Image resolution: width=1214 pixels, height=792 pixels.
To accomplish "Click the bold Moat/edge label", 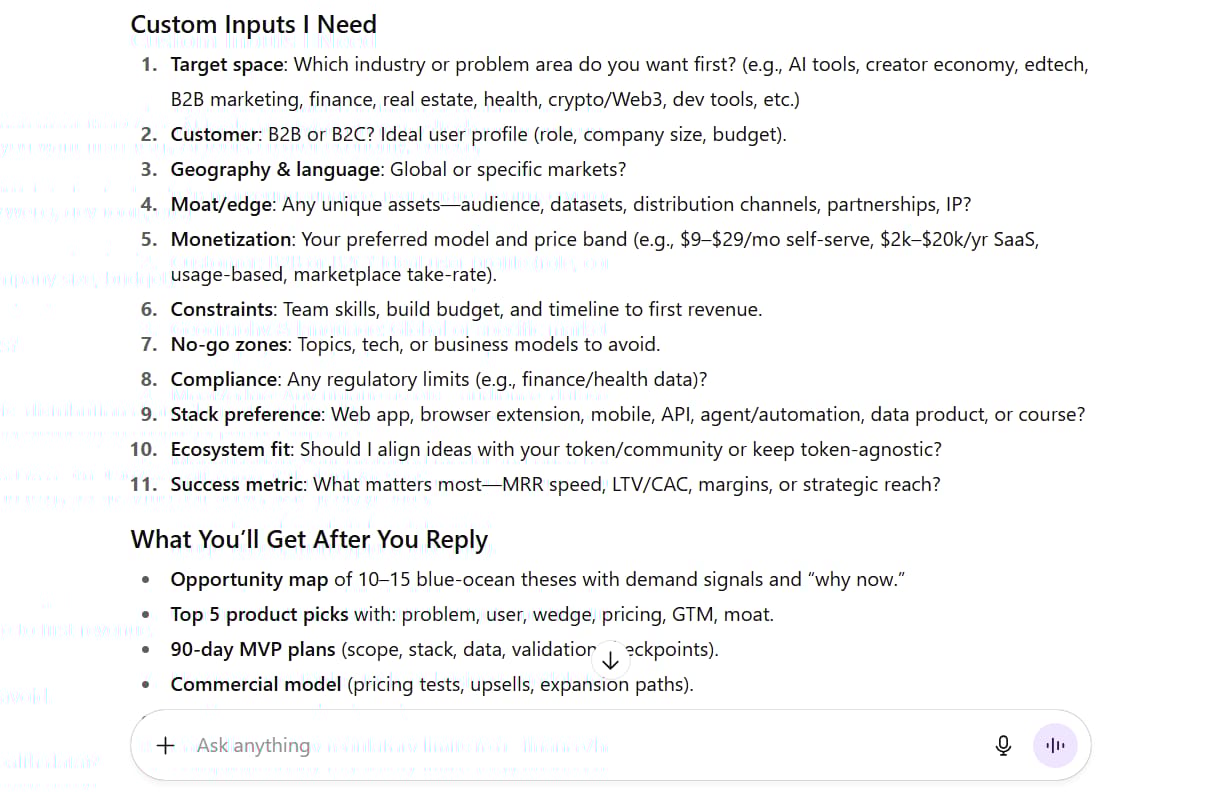I will [x=221, y=205].
